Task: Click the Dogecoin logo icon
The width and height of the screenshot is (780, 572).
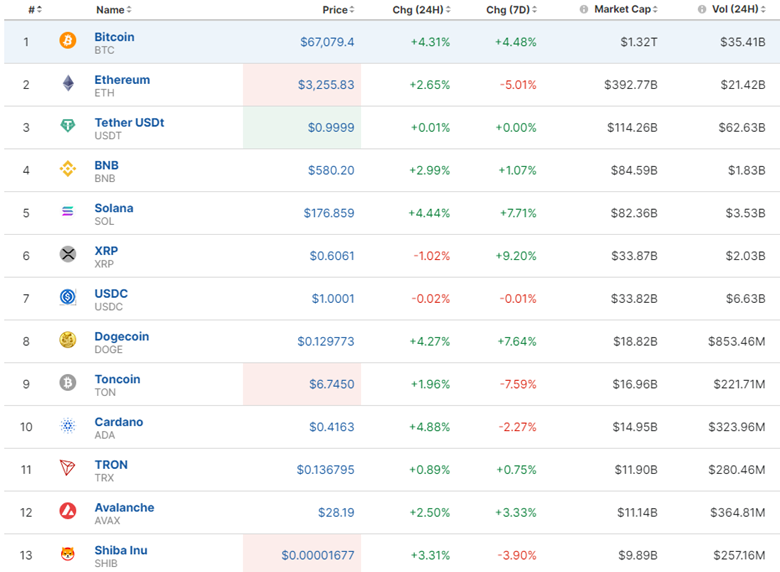Action: point(68,340)
